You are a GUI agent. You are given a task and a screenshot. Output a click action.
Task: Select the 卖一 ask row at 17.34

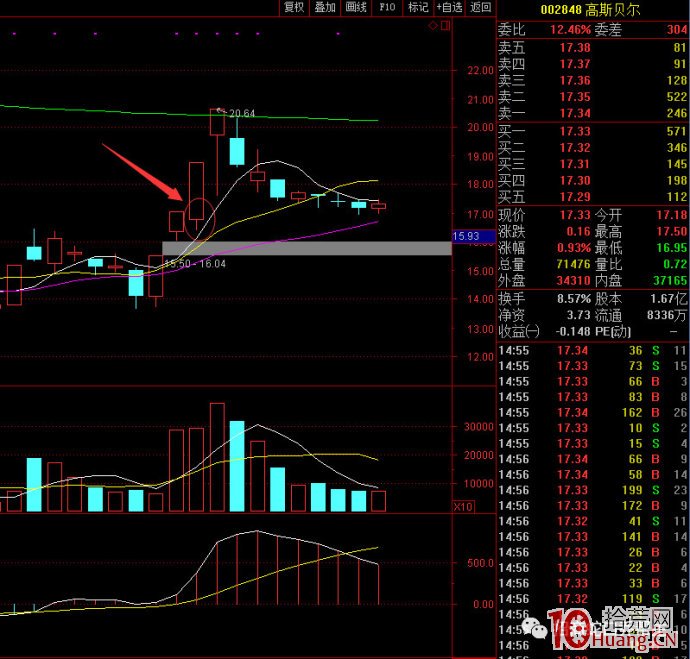[x=593, y=113]
